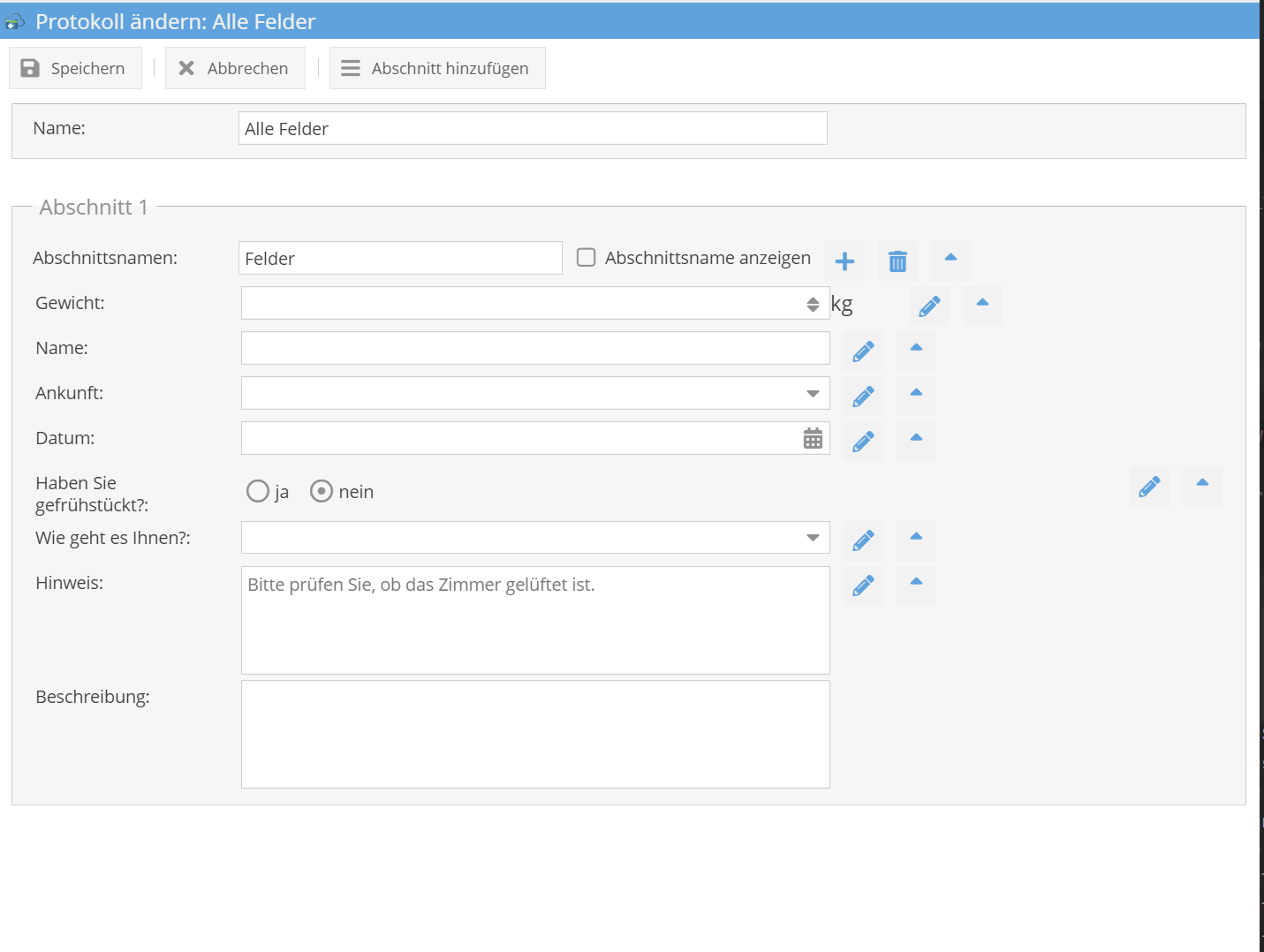
Task: Select the 'nein' radio option
Action: tap(322, 492)
